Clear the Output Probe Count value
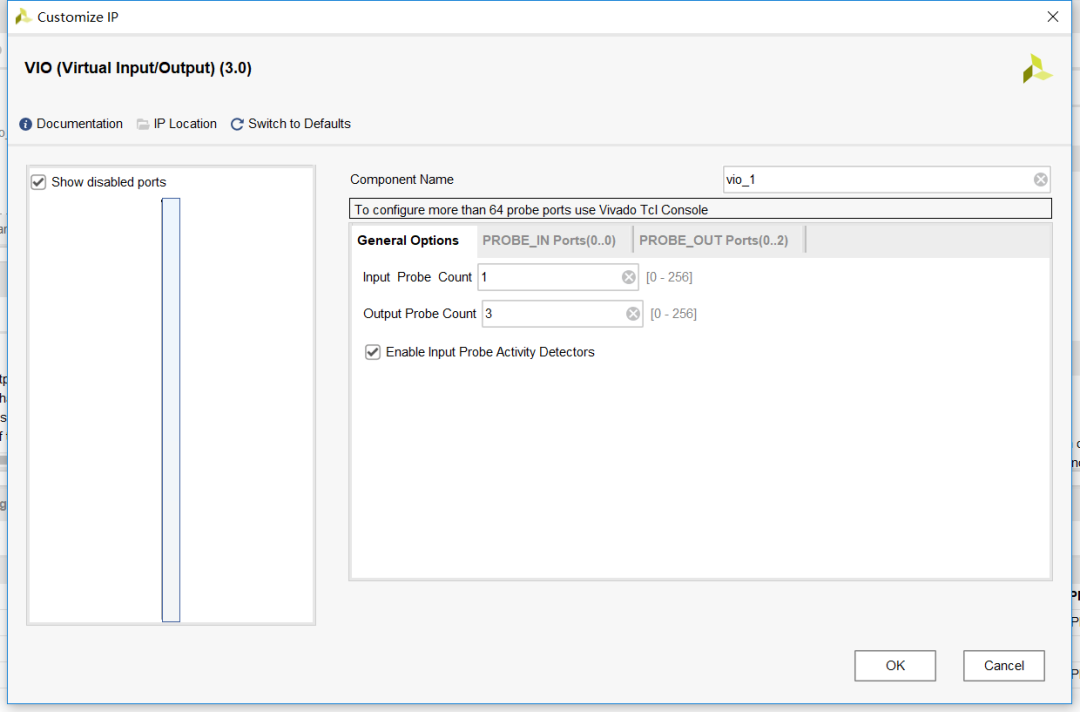This screenshot has height=712, width=1080. tap(632, 314)
